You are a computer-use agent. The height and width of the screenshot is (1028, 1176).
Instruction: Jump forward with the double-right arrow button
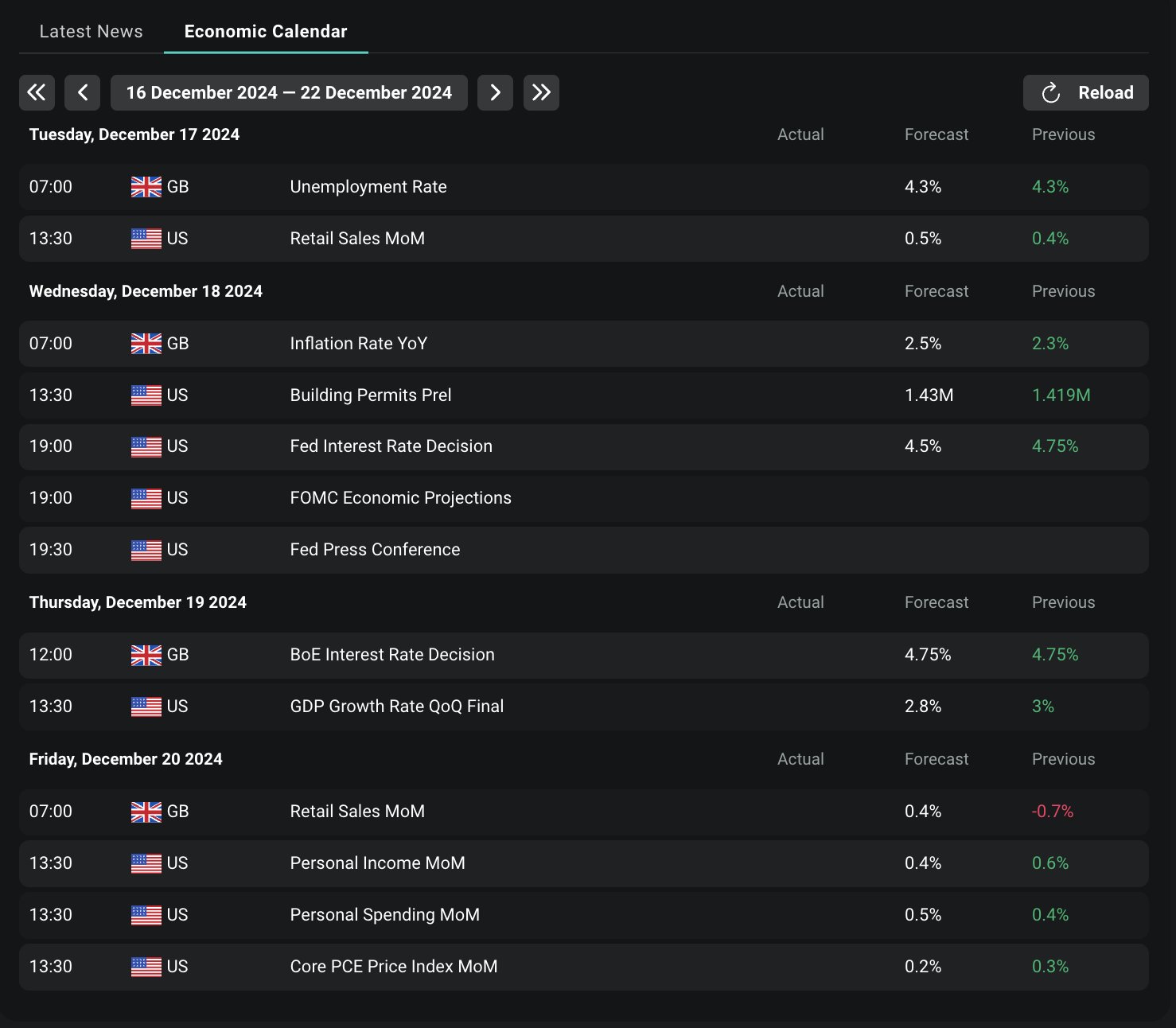pyautogui.click(x=541, y=92)
